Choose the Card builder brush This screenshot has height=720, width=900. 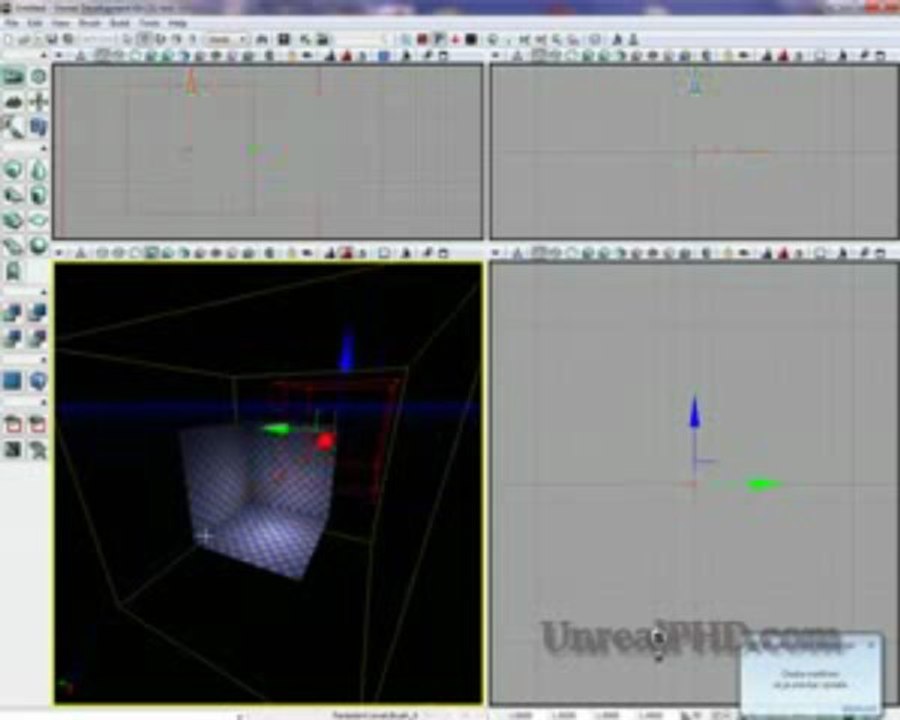coord(14,271)
